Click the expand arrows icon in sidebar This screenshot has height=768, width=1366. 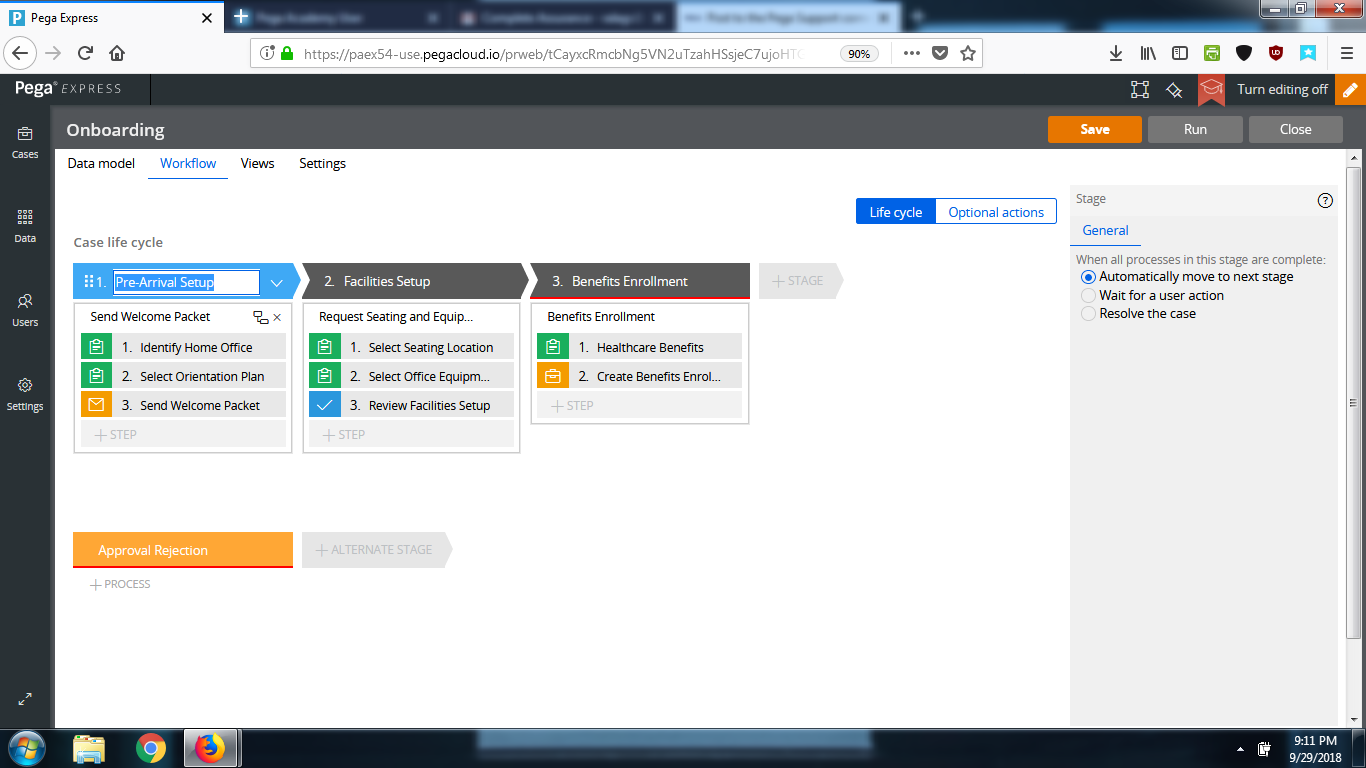[x=25, y=700]
